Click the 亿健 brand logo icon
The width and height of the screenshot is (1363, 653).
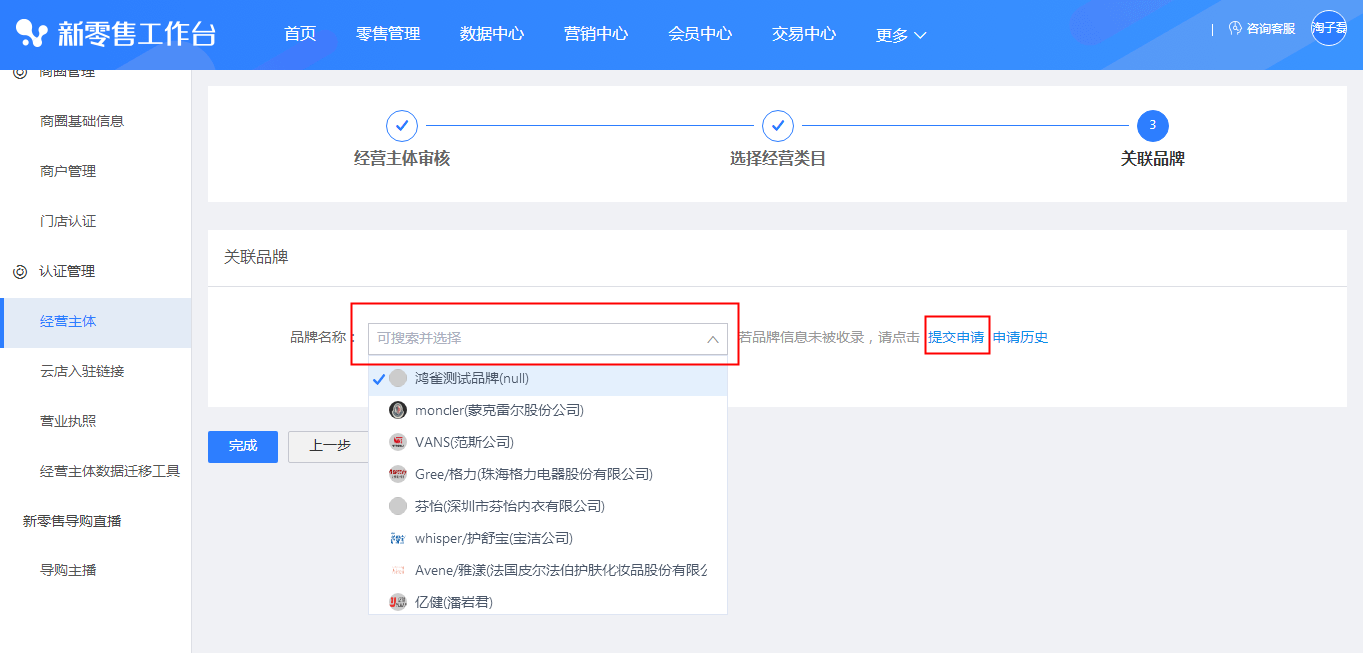click(398, 602)
